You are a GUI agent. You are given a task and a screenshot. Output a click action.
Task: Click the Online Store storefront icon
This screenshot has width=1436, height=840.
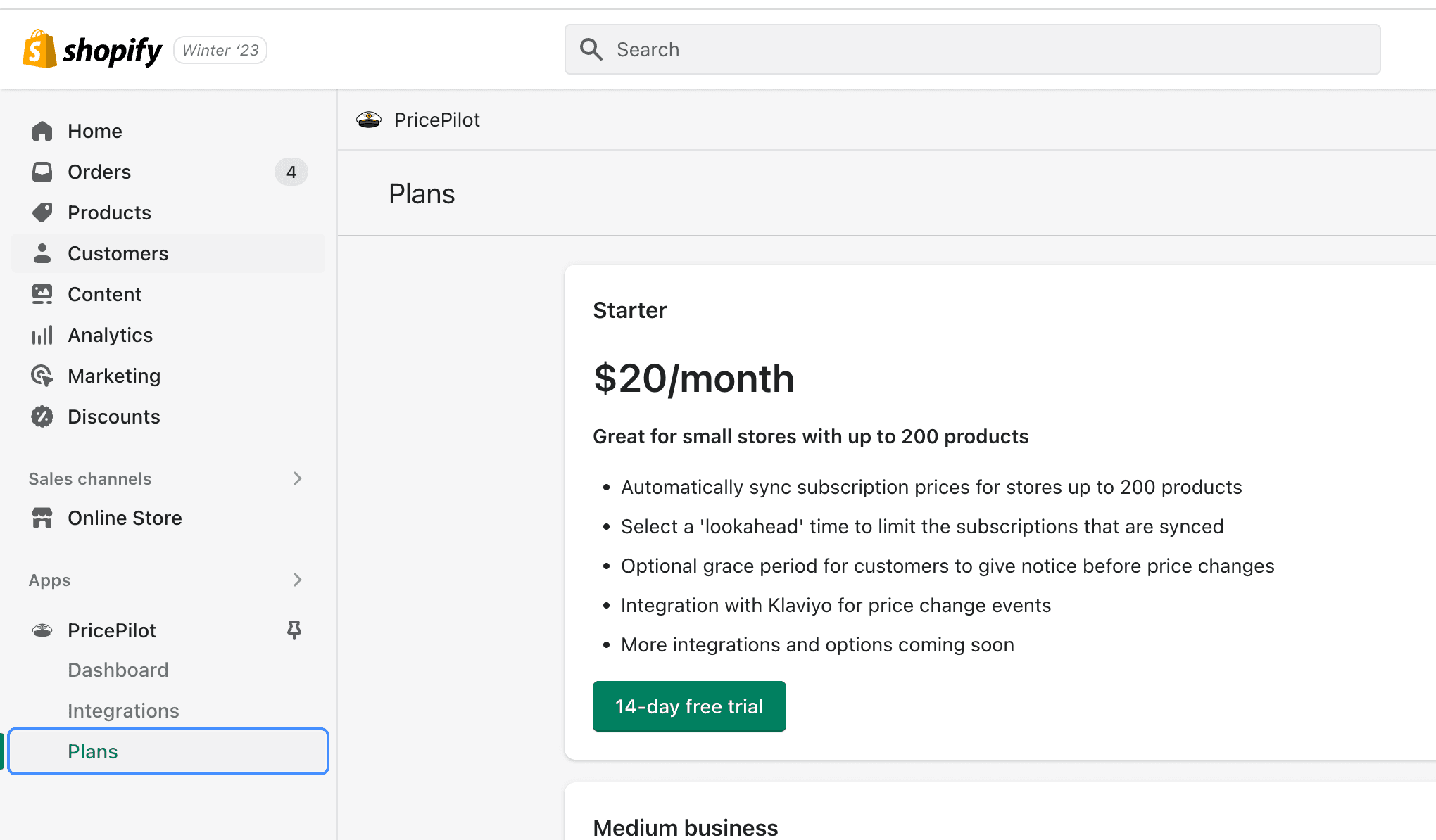pyautogui.click(x=42, y=518)
